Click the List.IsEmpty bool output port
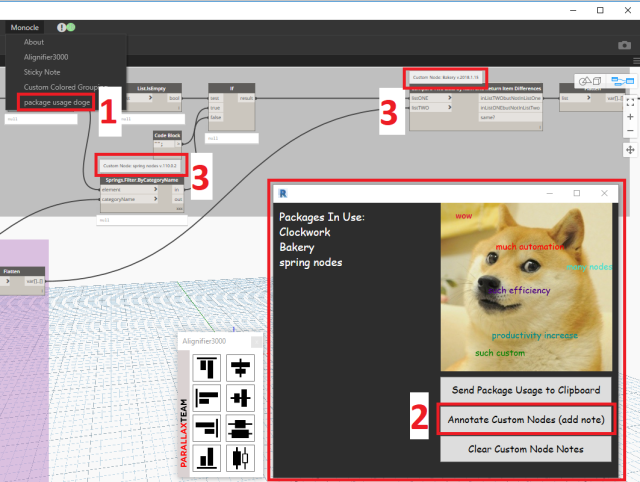The width and height of the screenshot is (640, 482). 174,98
